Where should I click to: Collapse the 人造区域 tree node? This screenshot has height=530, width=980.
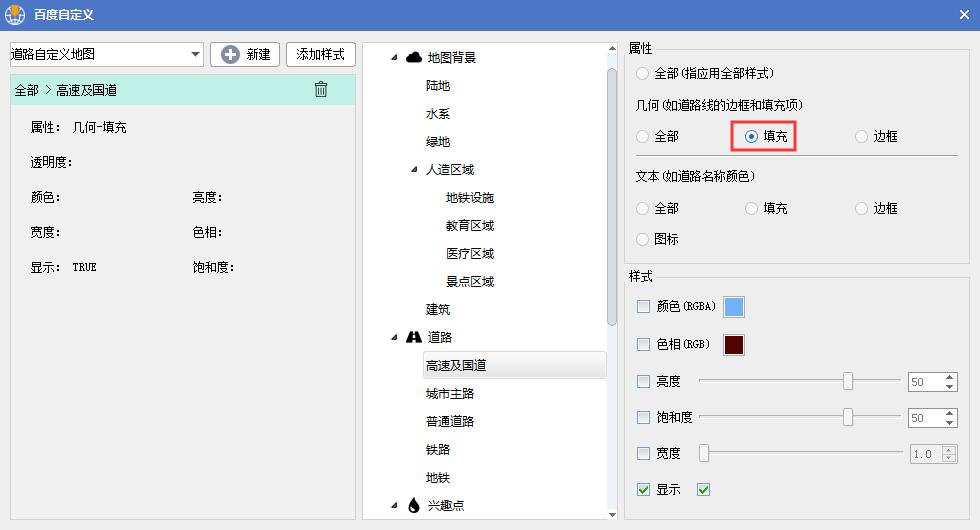pos(414,169)
